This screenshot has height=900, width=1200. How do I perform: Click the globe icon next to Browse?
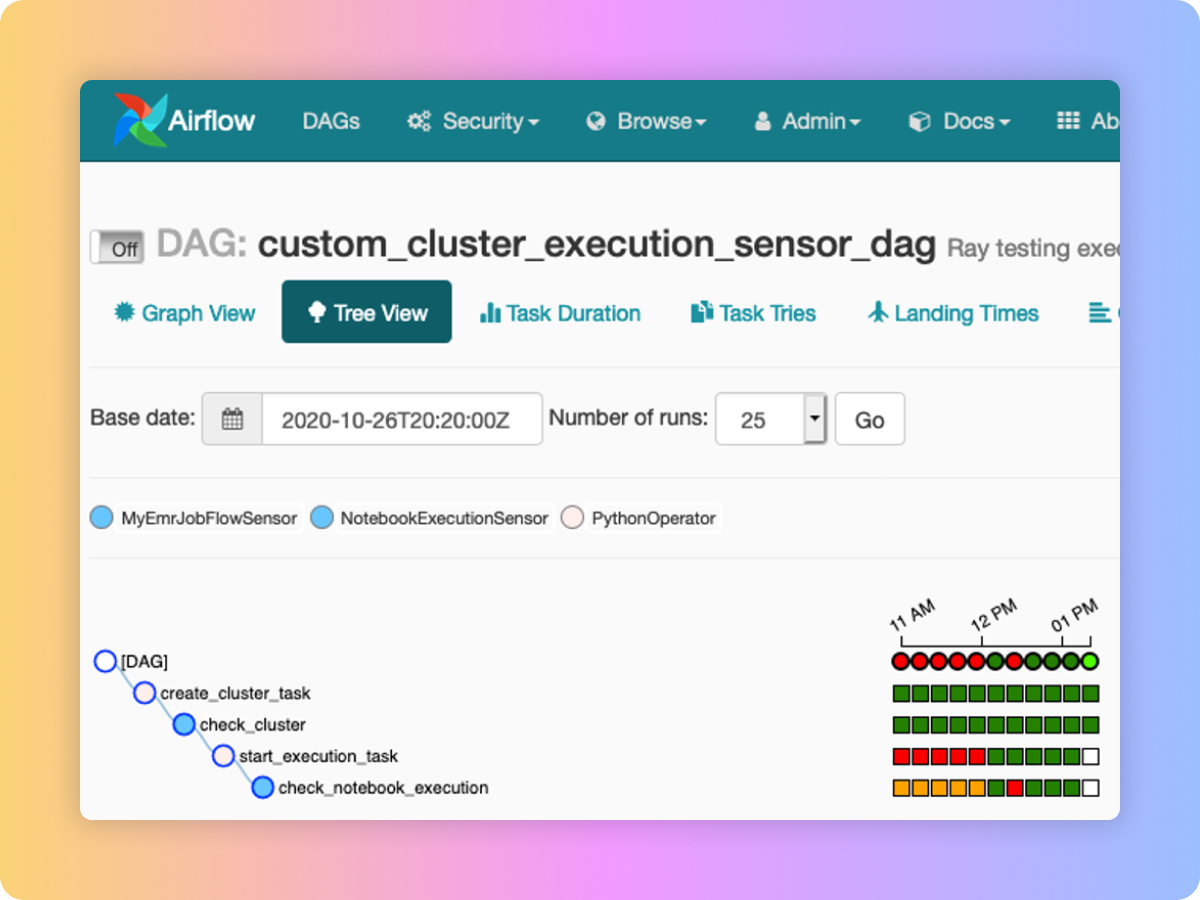click(x=597, y=120)
